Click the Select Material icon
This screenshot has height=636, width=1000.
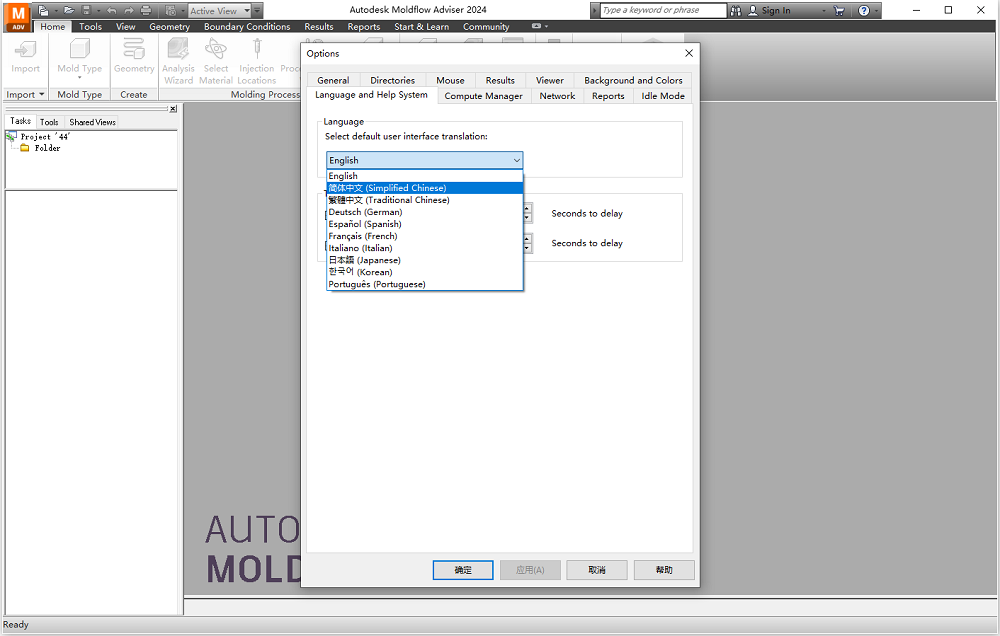(x=216, y=49)
